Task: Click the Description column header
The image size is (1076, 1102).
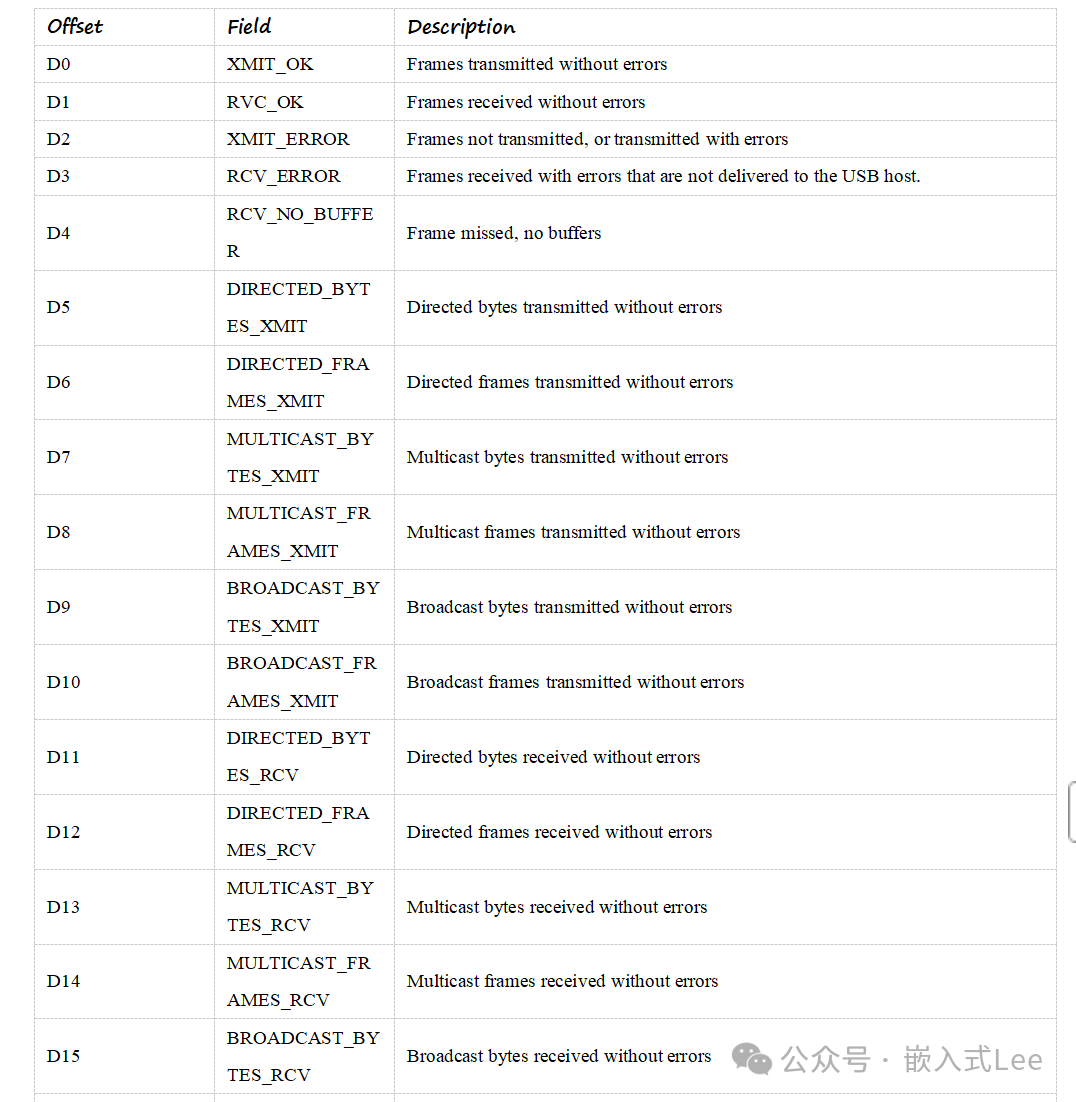Action: tap(461, 27)
